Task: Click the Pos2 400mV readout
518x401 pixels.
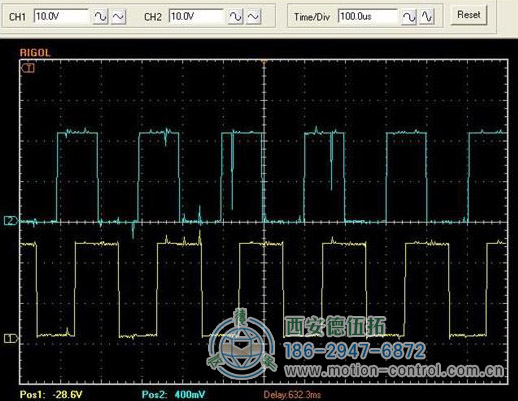Action: (x=173, y=395)
